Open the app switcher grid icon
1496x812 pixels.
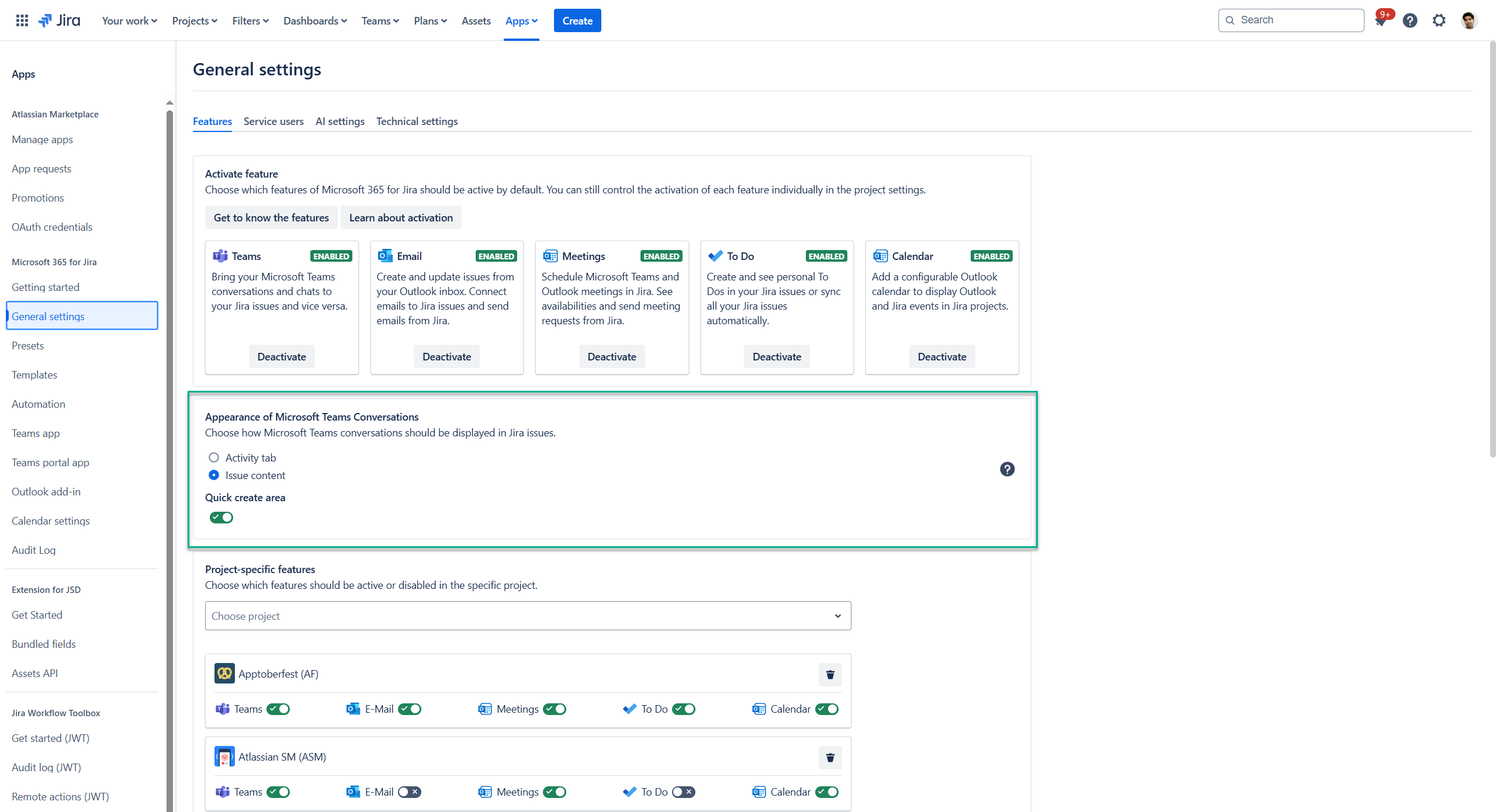point(22,20)
